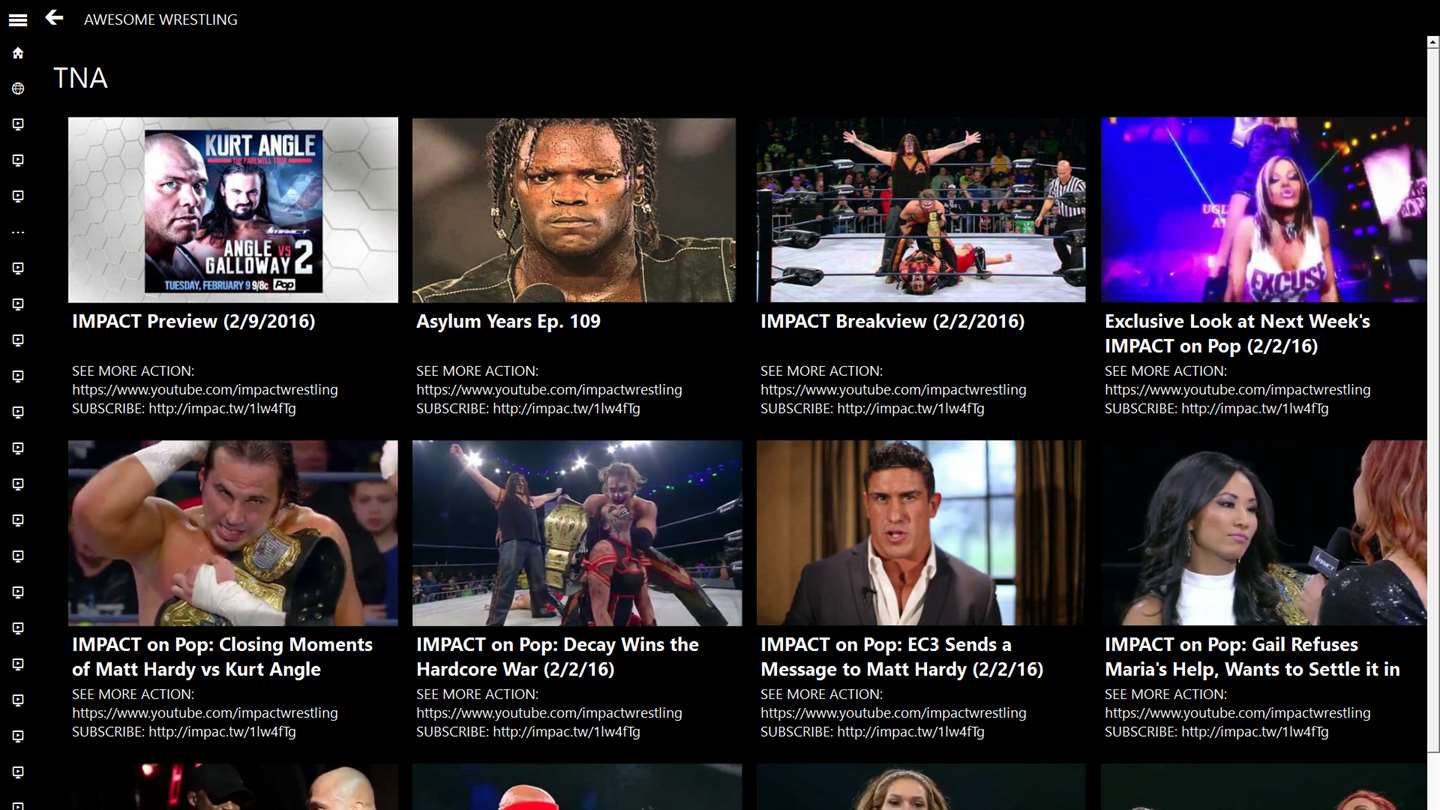Open the Kurt Angle IMPACT Preview thumbnail
This screenshot has height=810, width=1440.
point(233,210)
